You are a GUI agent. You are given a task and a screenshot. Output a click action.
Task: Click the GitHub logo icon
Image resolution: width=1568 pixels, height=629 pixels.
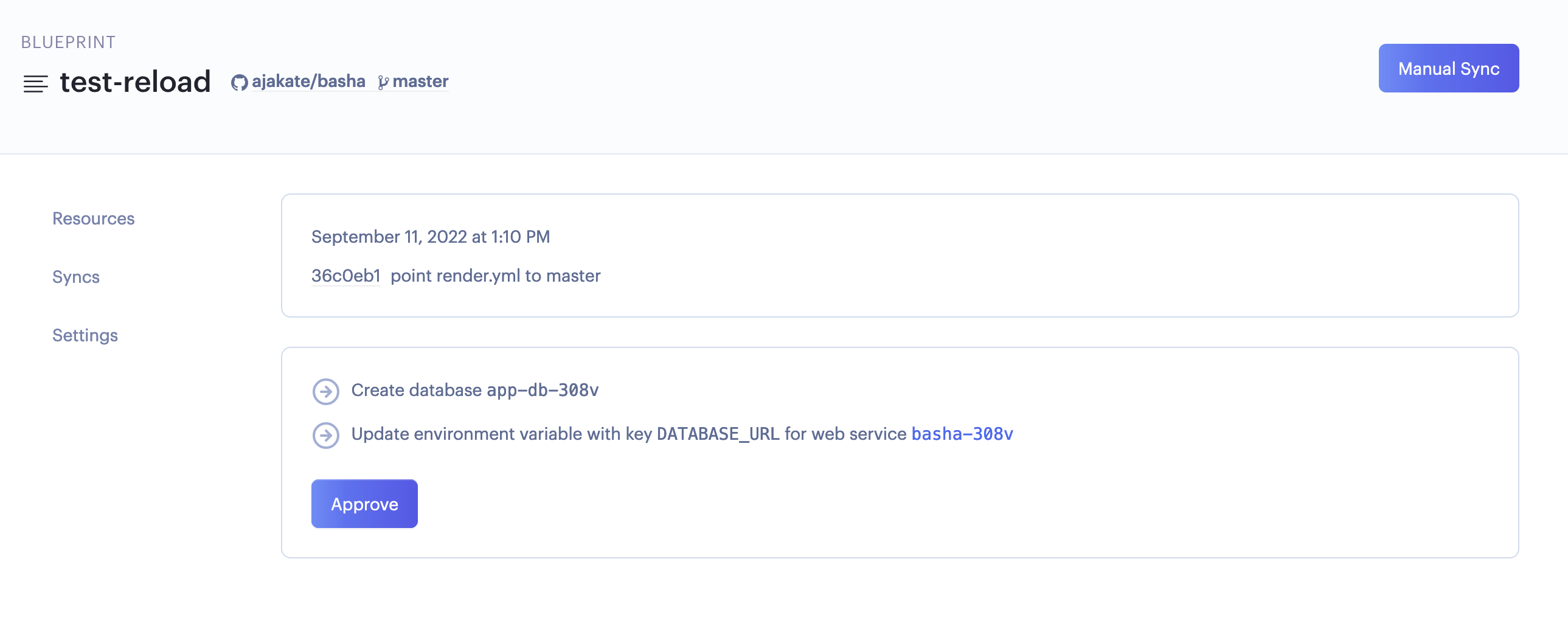[239, 82]
